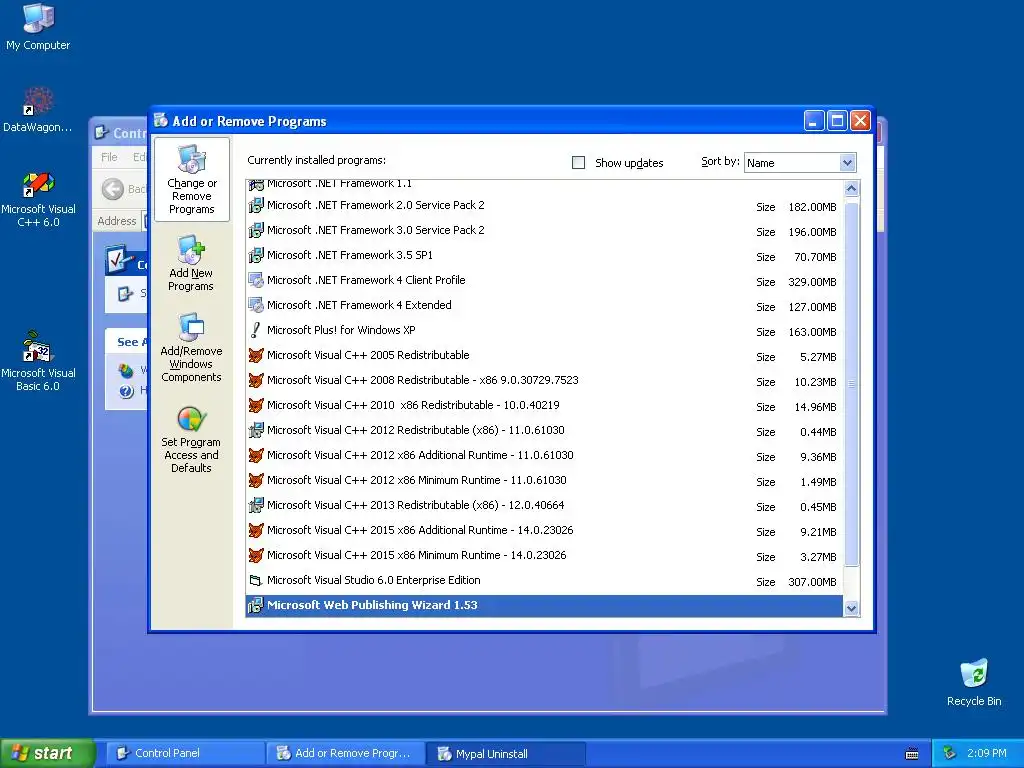Open Set Program Access and Defaults icon
Image resolution: width=1024 pixels, height=768 pixels.
coord(191,419)
